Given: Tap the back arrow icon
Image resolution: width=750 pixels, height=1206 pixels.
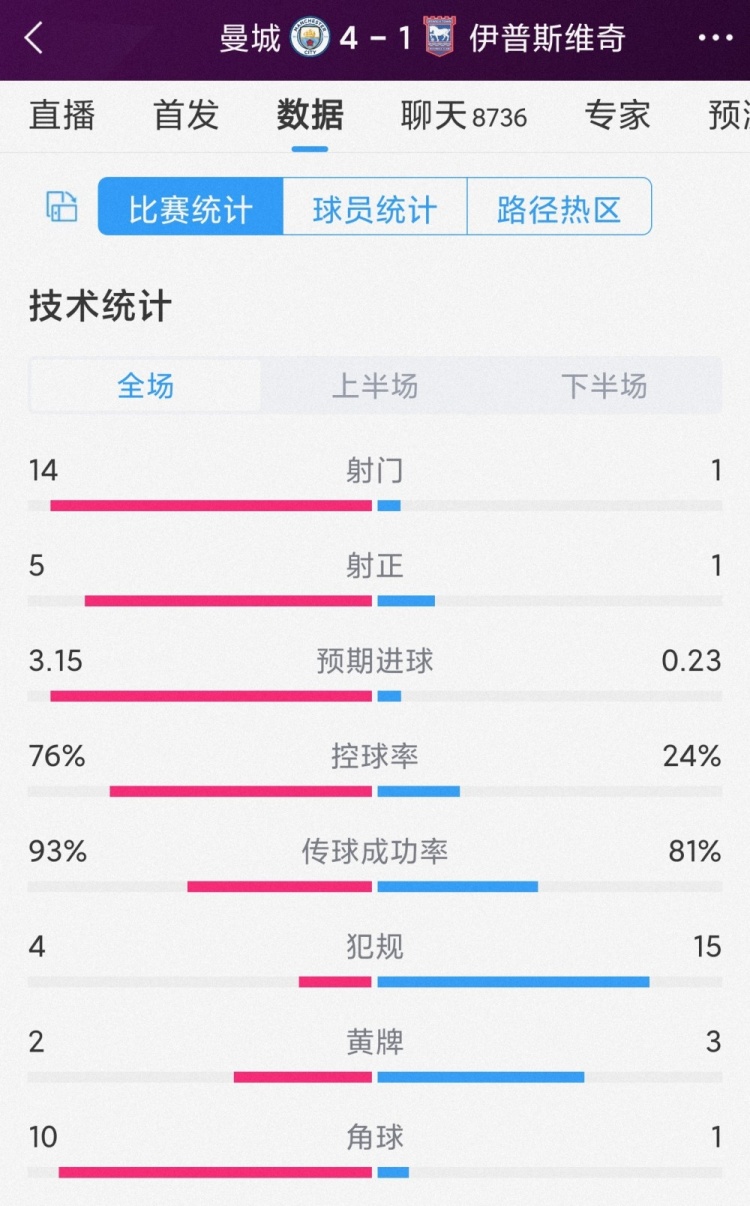Looking at the screenshot, I should (x=35, y=38).
